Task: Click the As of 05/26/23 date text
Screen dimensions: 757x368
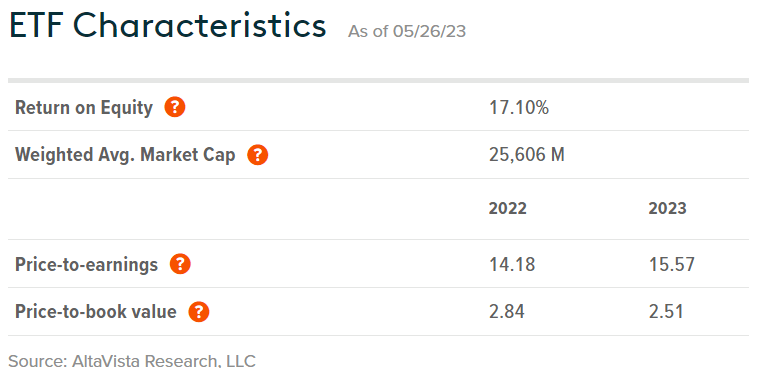Action: pyautogui.click(x=407, y=31)
